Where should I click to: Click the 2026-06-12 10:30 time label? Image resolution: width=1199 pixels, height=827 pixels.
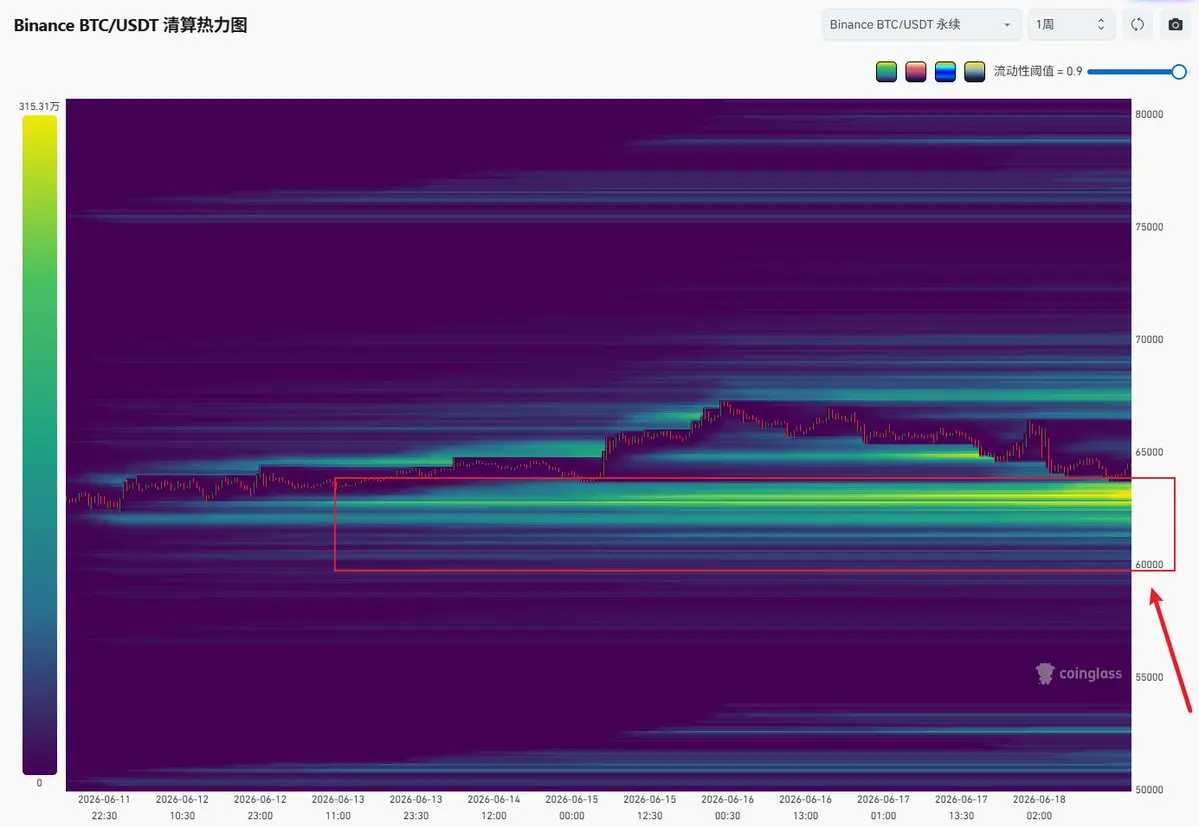tap(182, 807)
